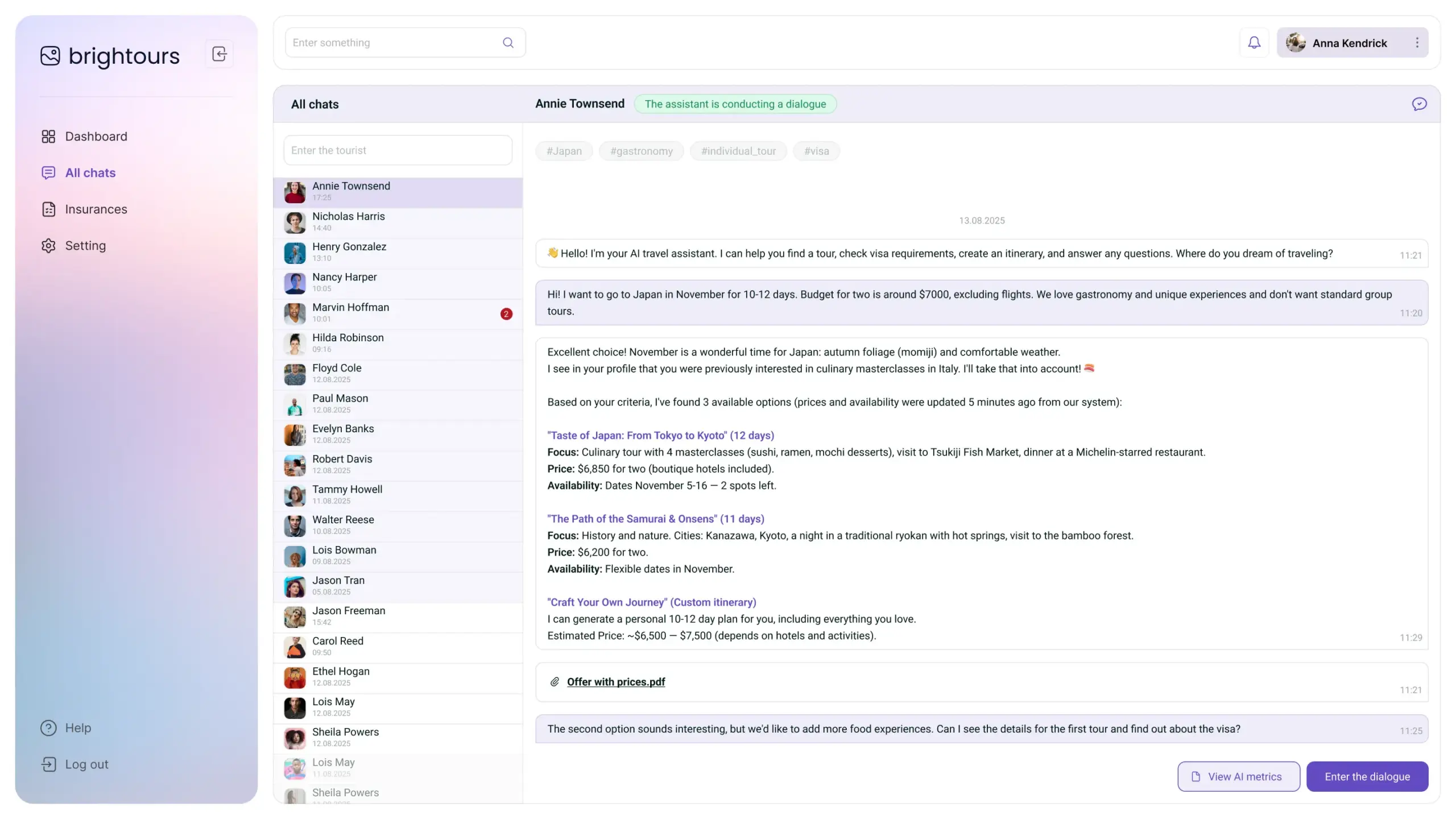Screen dimensions: 1456x819
Task: Click the View AI metrics button
Action: tap(1238, 776)
